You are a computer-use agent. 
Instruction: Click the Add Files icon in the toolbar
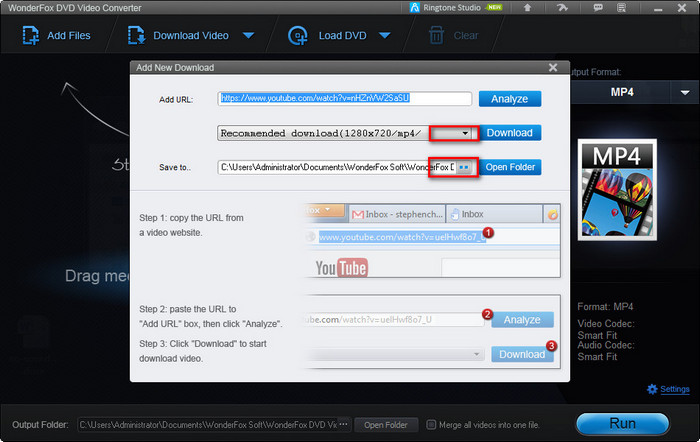tap(30, 35)
